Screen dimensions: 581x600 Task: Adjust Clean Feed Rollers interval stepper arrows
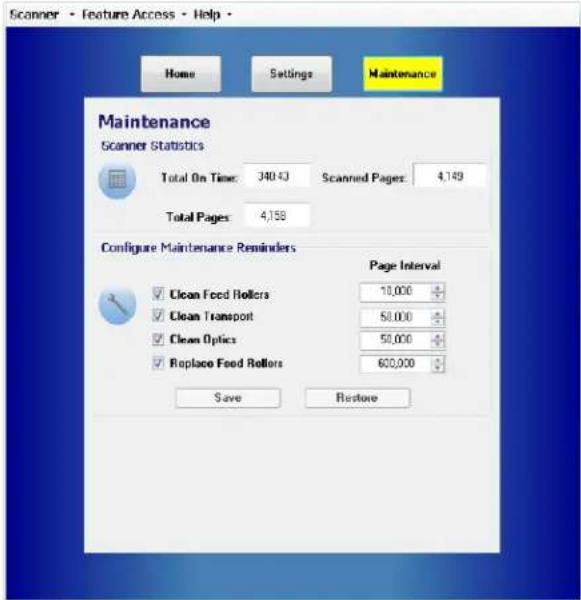[x=437, y=292]
